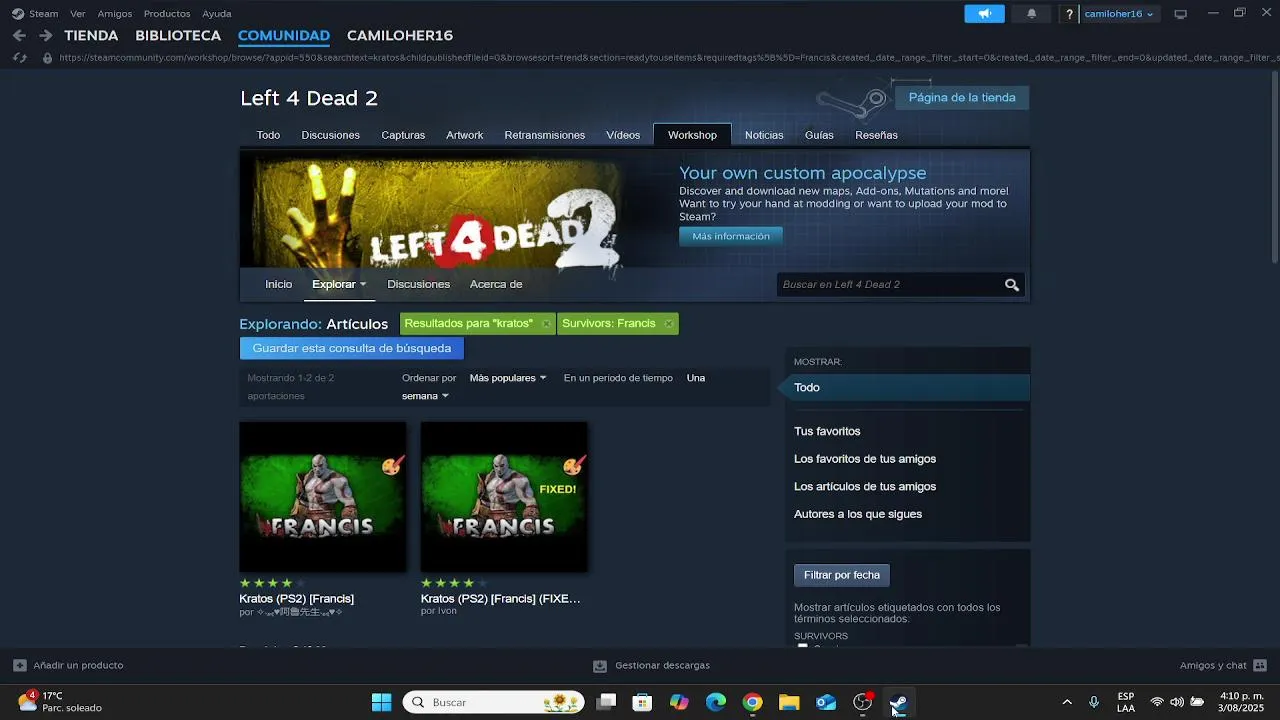This screenshot has width=1280, height=720.
Task: Click the Gestionar descargas download icon
Action: [x=600, y=665]
